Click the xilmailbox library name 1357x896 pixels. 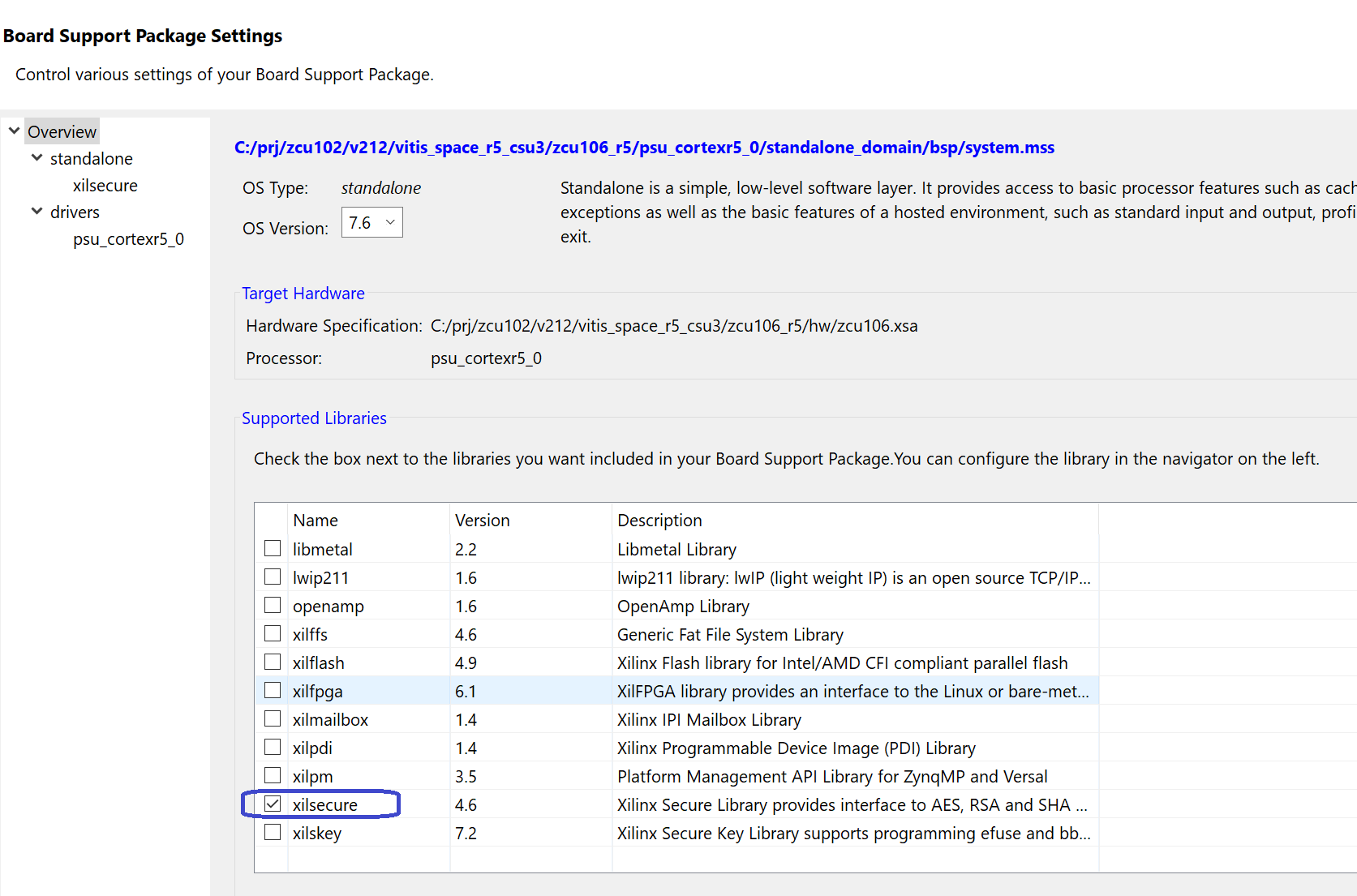click(331, 720)
